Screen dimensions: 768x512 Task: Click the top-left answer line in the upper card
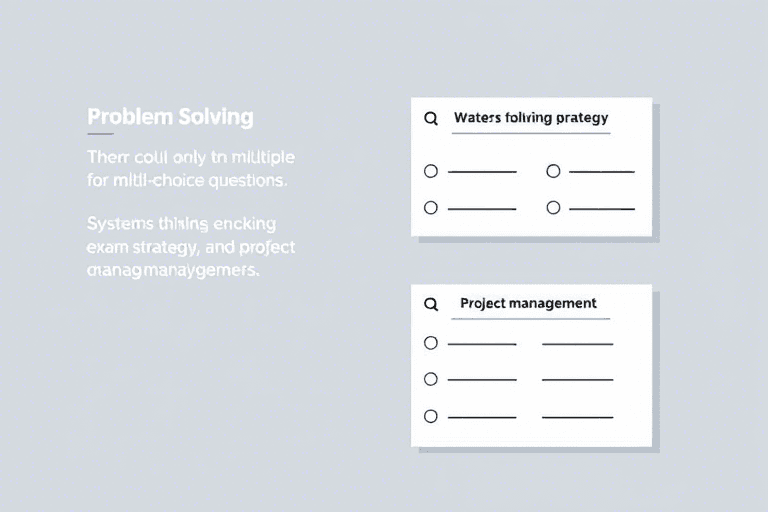coord(482,172)
